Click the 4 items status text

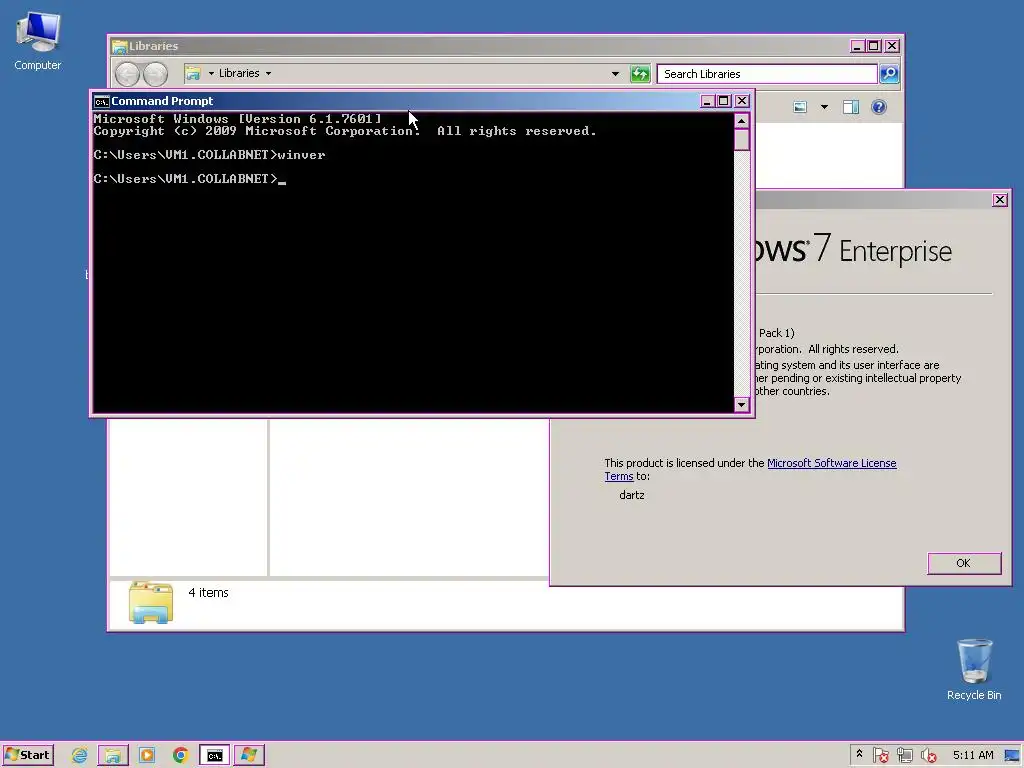208,592
